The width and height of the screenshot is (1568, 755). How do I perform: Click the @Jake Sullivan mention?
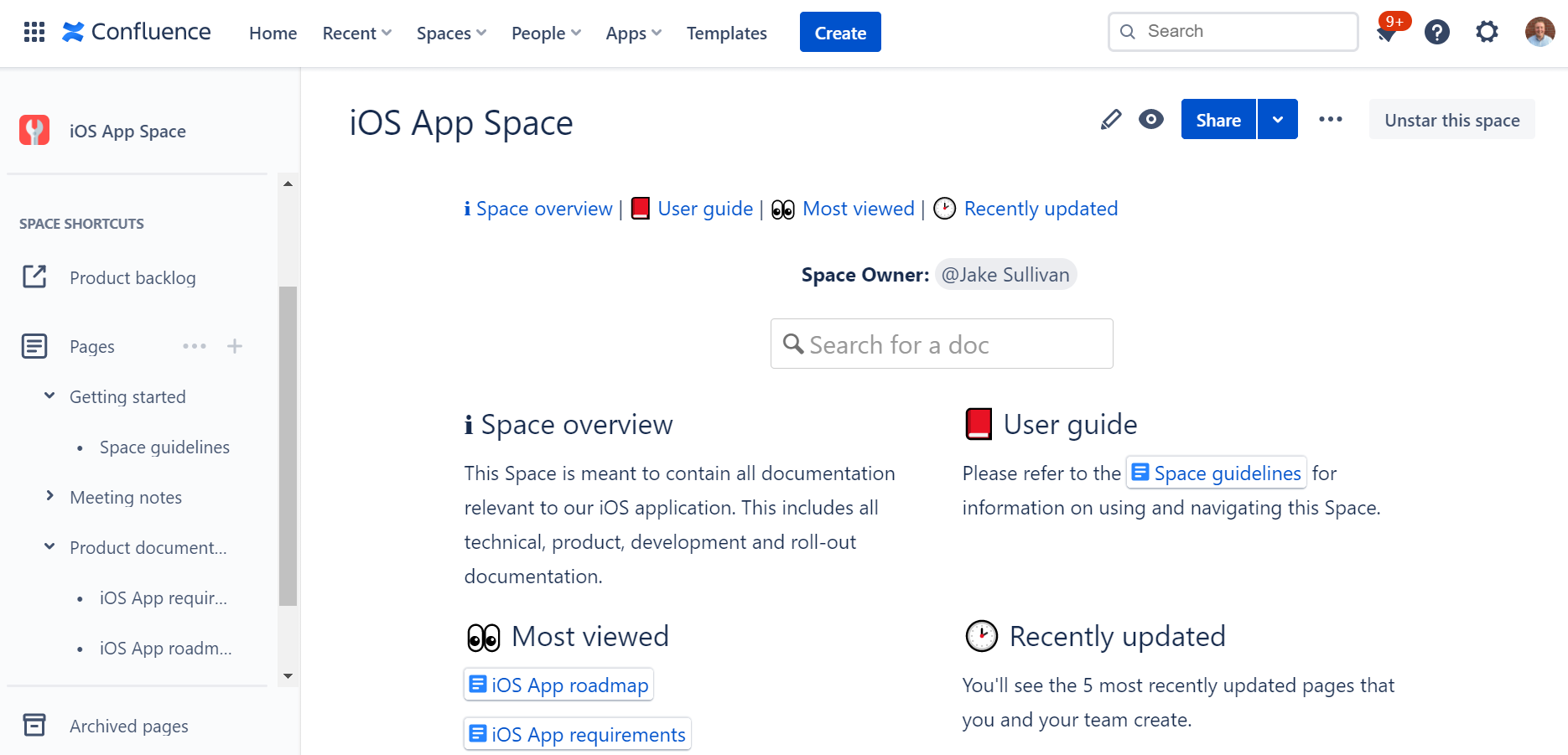1005,275
